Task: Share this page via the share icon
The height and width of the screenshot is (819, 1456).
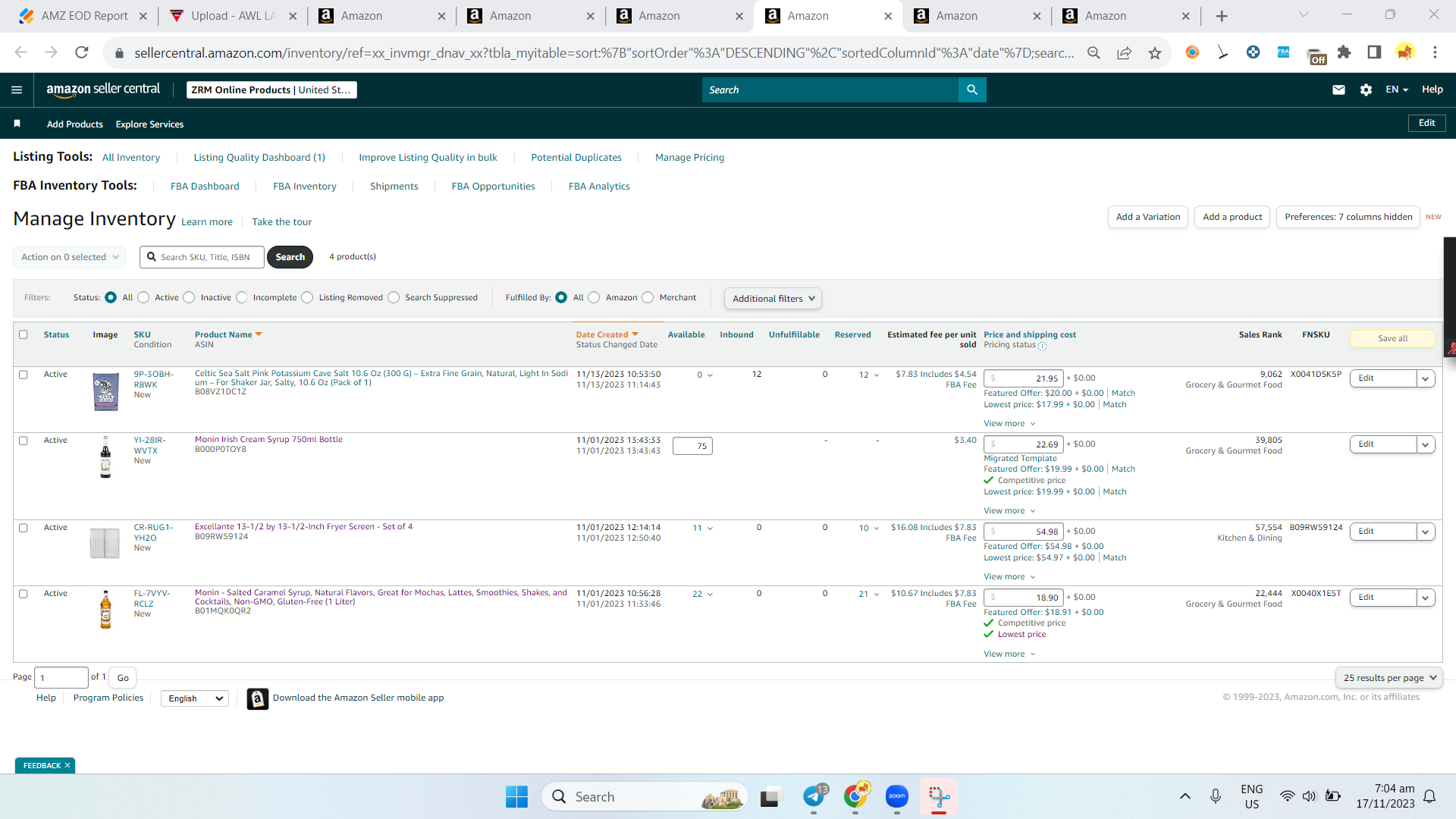Action: pos(1124,52)
